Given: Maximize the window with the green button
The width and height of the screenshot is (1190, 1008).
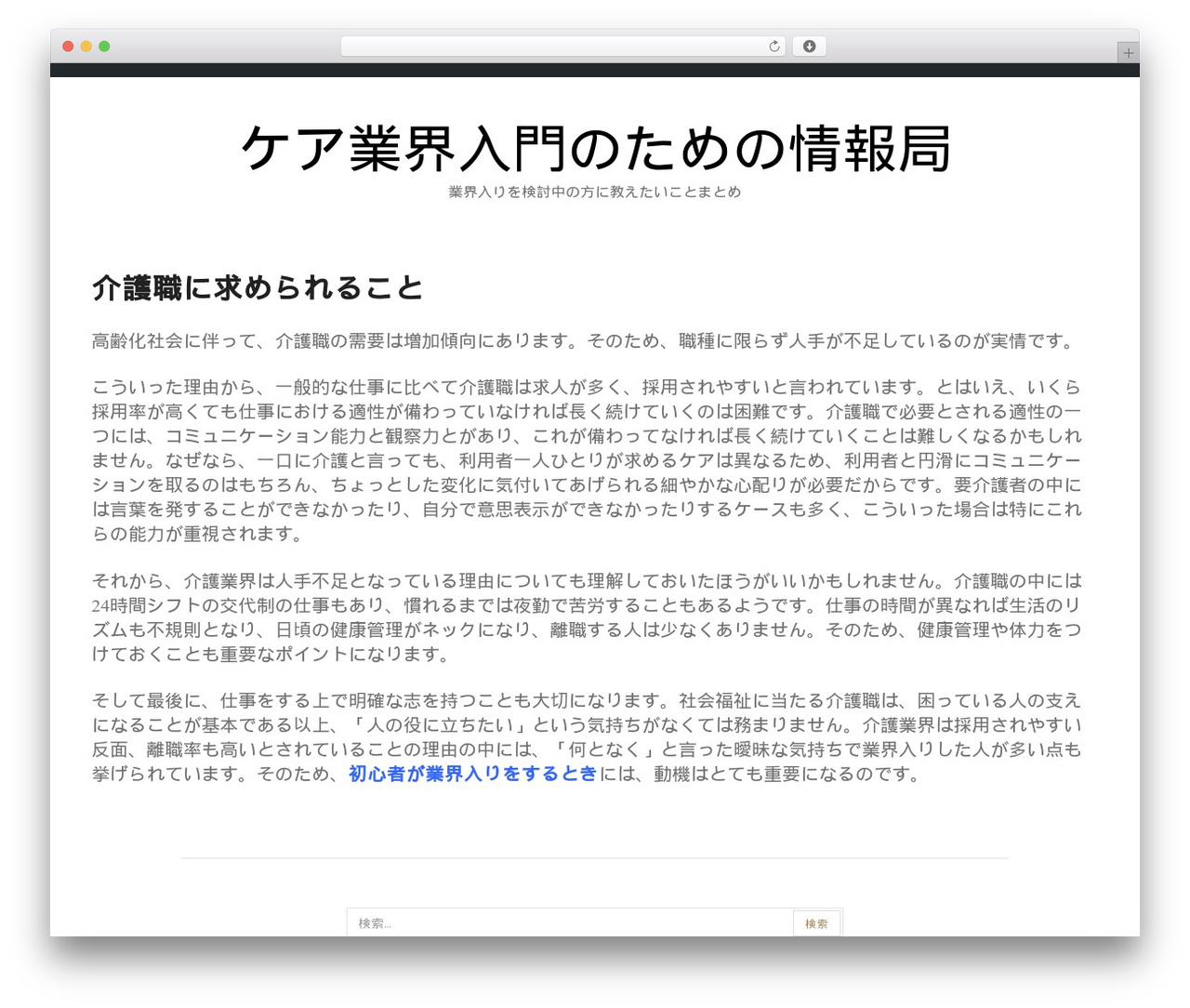Looking at the screenshot, I should (x=104, y=46).
